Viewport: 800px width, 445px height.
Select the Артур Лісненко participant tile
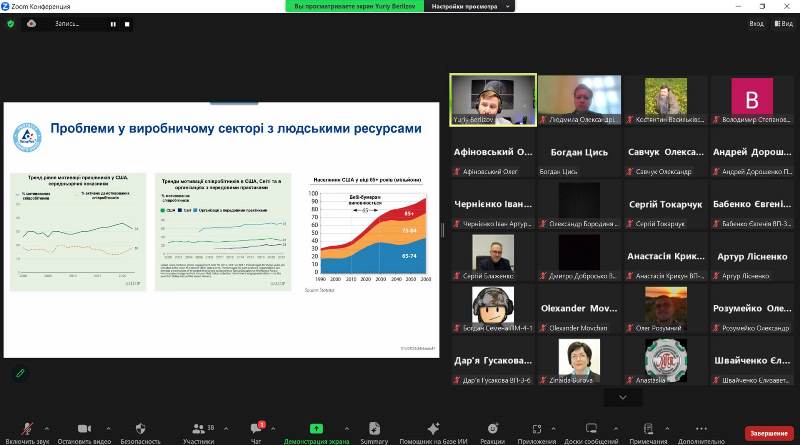(x=752, y=256)
